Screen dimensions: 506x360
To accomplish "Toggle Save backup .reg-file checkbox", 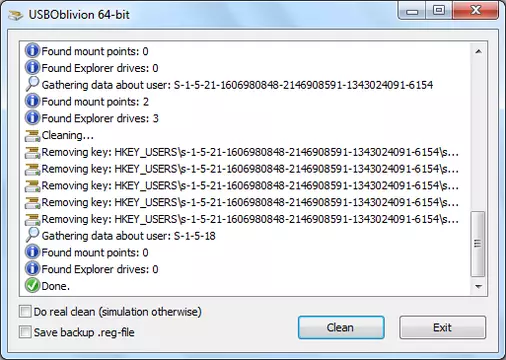I will pos(25,332).
